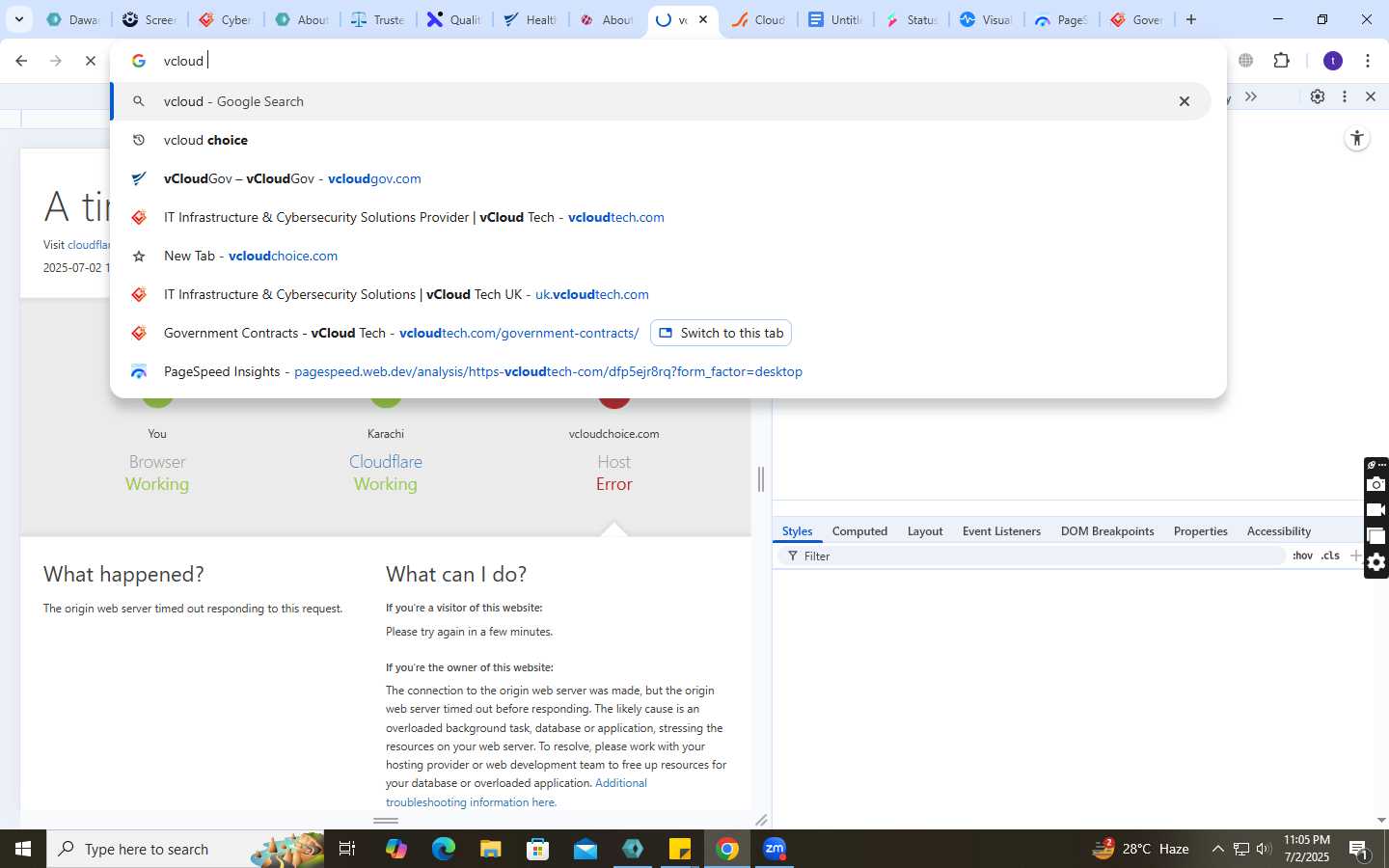The height and width of the screenshot is (868, 1389).
Task: Click the address bar with vcloud text
Action: [x=667, y=61]
